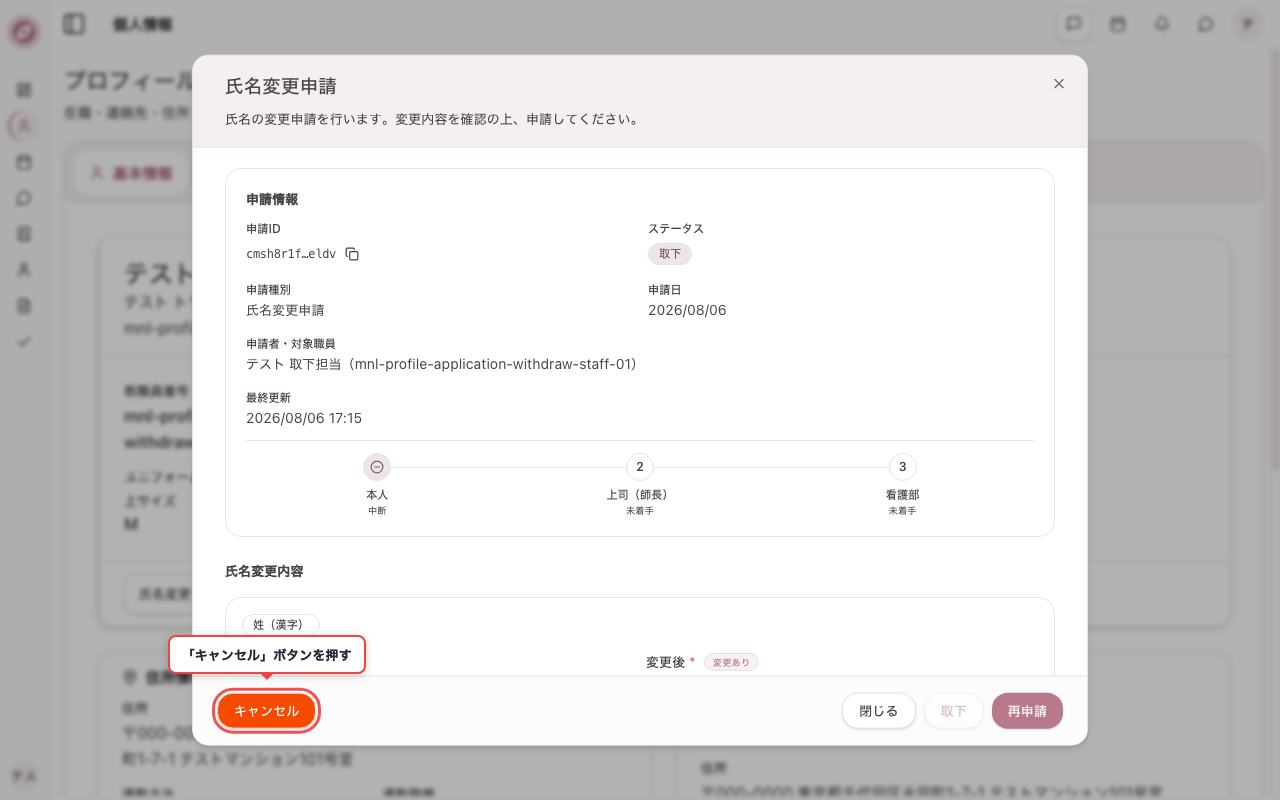Open the checkmark icon in the left sidebar
Screen dimensions: 1280x800
coord(24,342)
